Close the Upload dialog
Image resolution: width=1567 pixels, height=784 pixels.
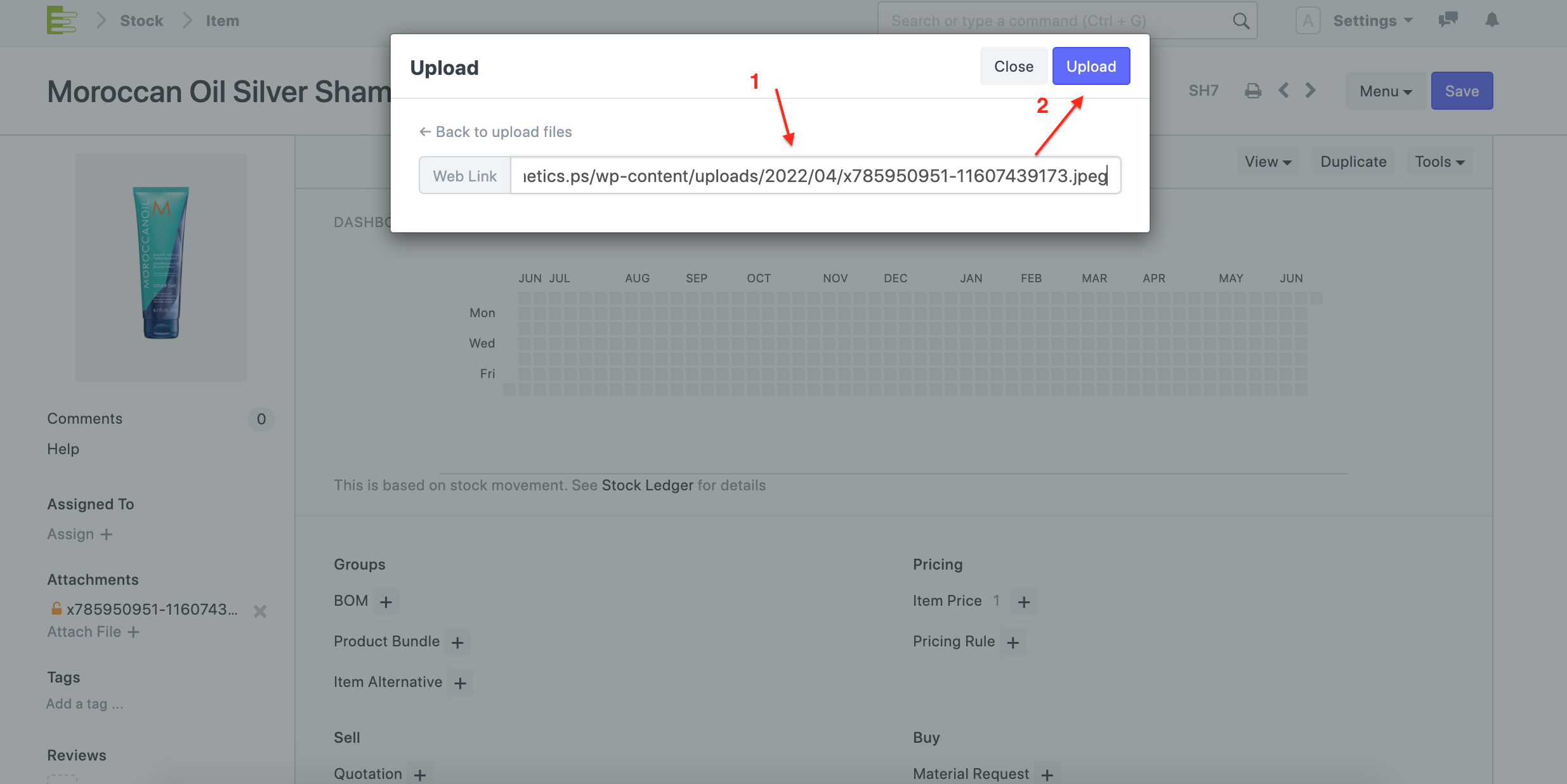tap(1013, 66)
